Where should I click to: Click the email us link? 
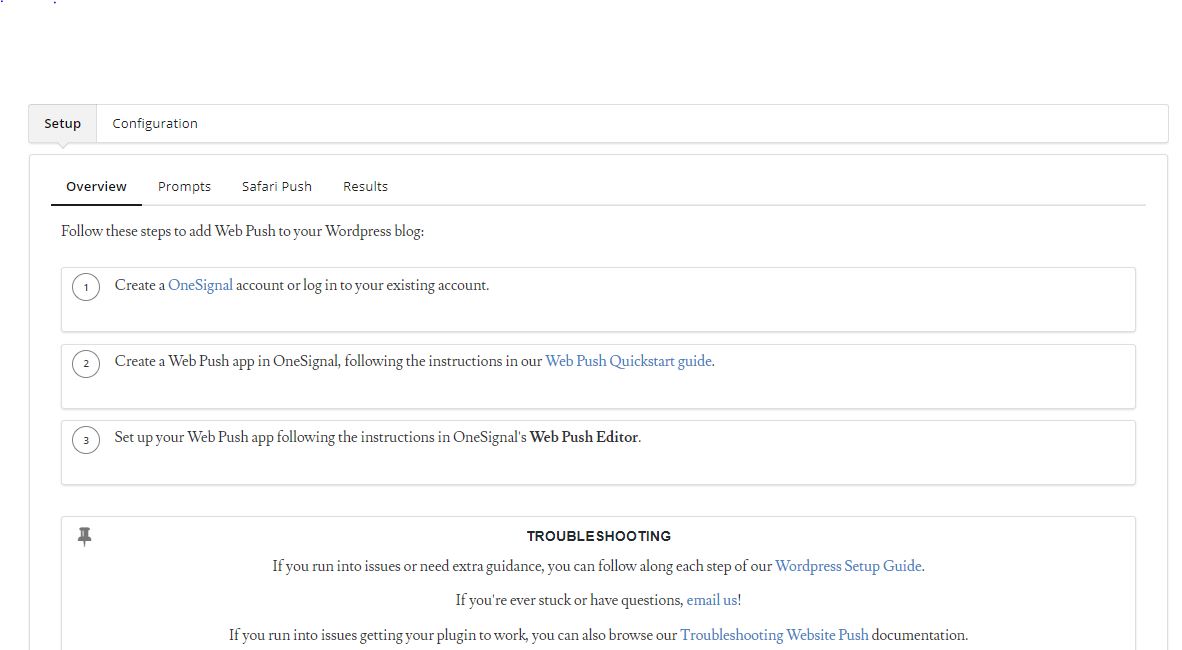[712, 599]
